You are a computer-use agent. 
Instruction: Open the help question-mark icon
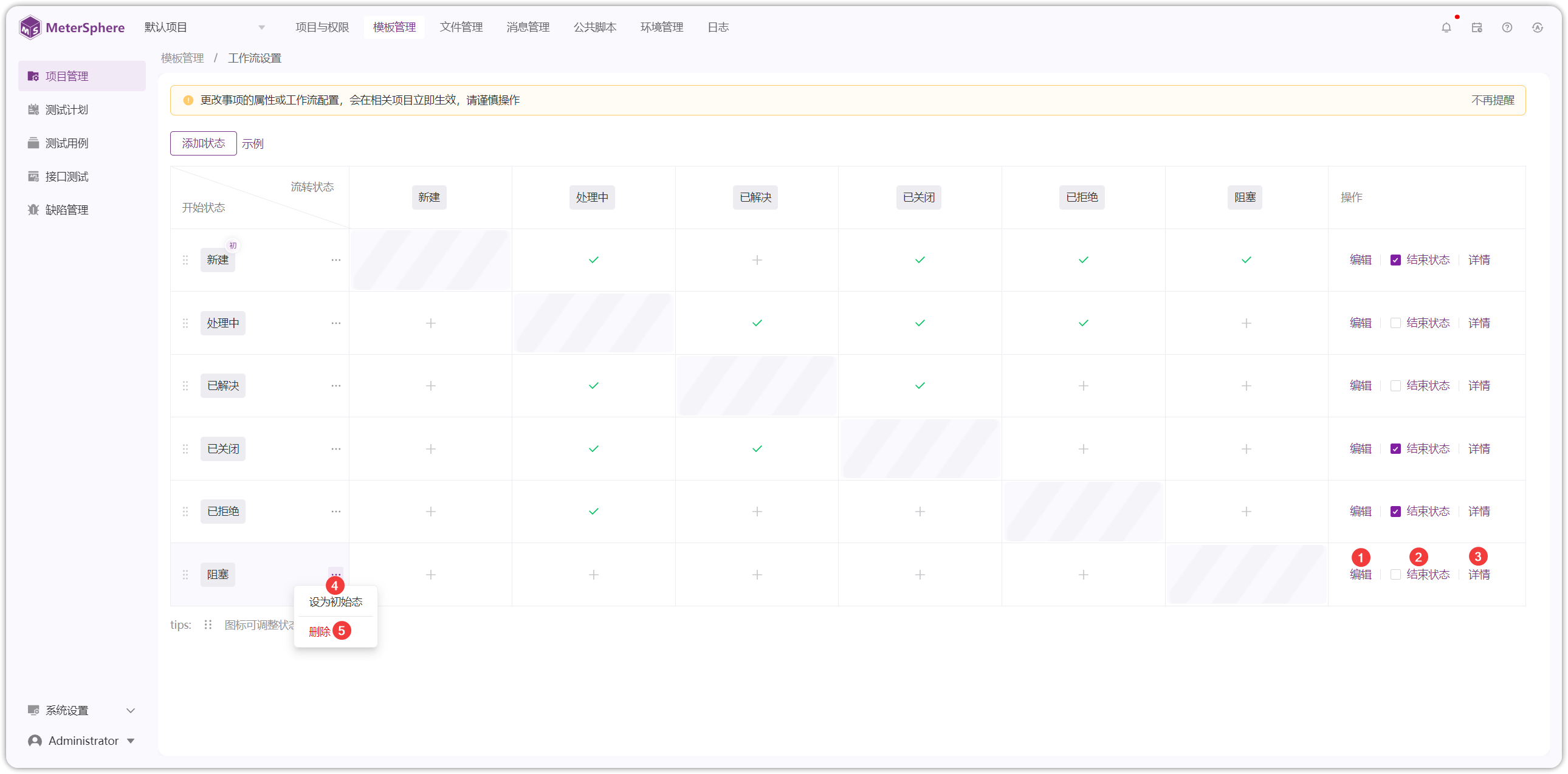coord(1507,27)
